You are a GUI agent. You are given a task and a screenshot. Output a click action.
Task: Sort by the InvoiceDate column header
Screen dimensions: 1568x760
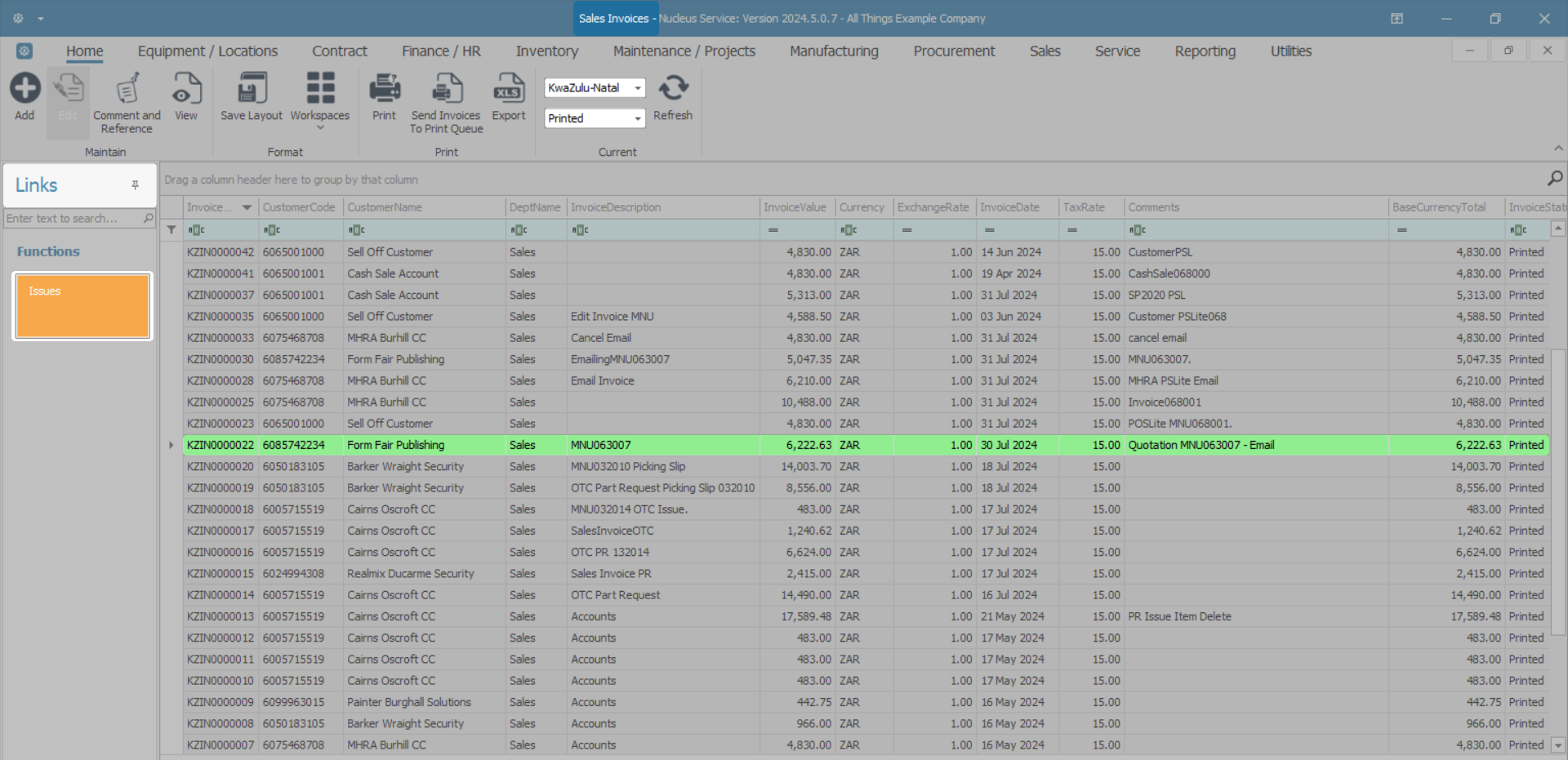tap(1010, 207)
